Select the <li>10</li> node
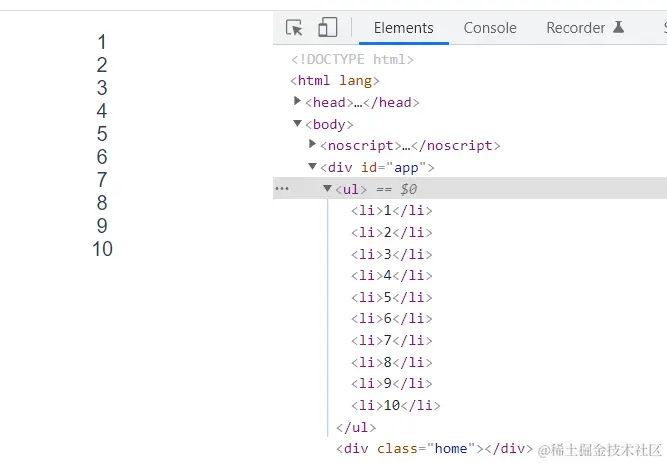Image resolution: width=667 pixels, height=463 pixels. (x=395, y=405)
